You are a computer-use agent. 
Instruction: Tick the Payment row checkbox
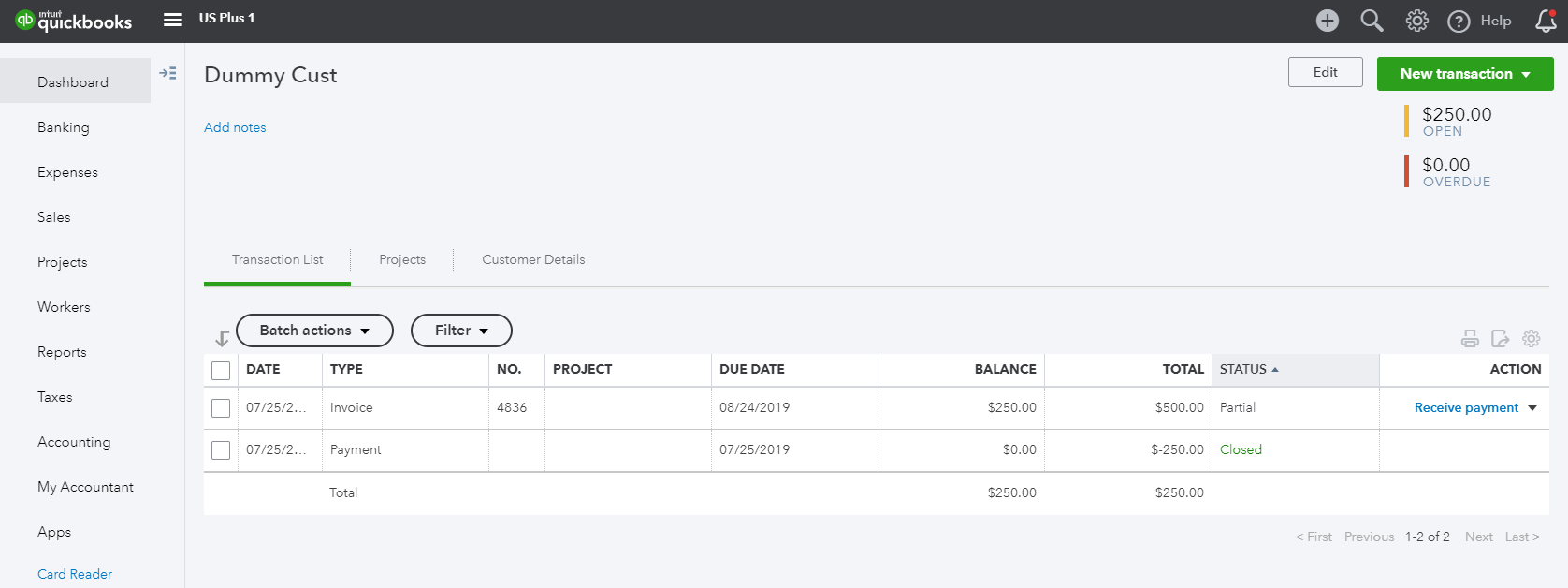tap(221, 450)
